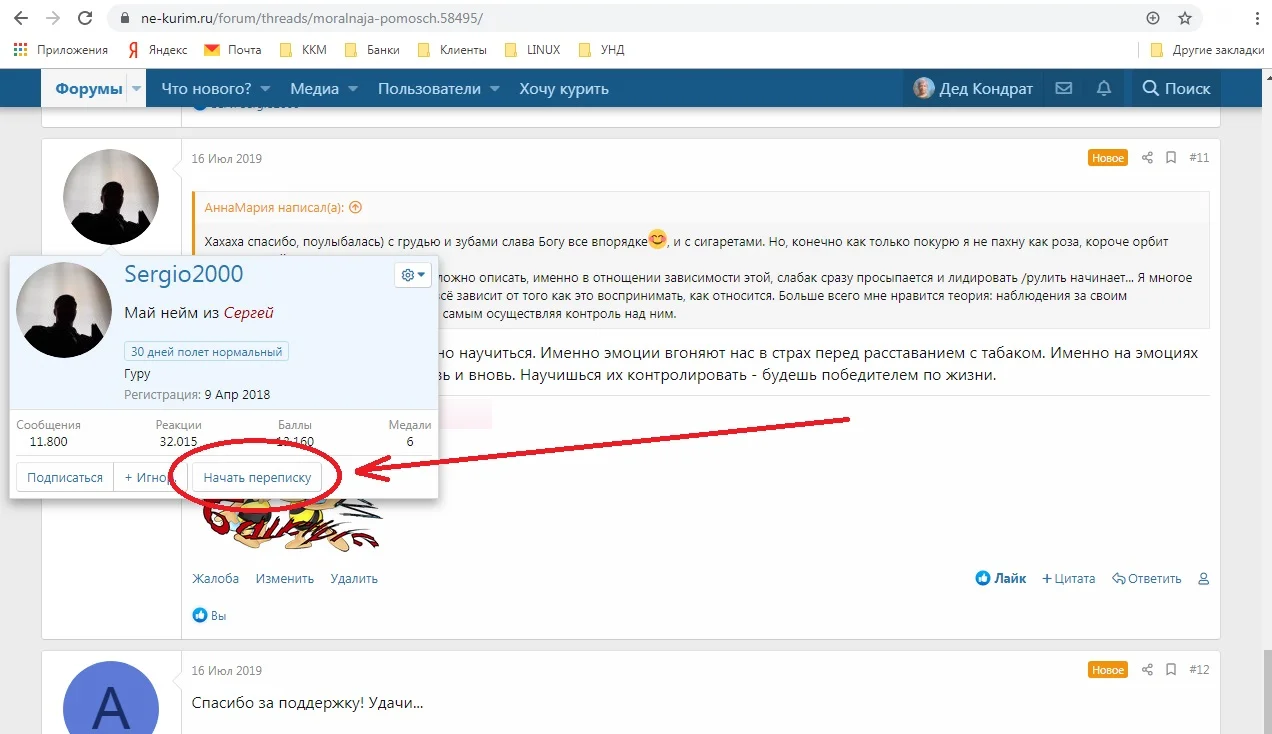This screenshot has width=1272, height=734.
Task: Open the notifications bell icon
Action: [1104, 88]
